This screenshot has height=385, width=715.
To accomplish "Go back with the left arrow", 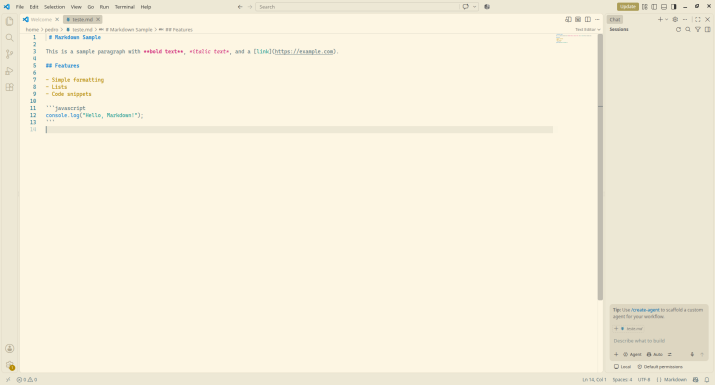I will click(x=240, y=7).
